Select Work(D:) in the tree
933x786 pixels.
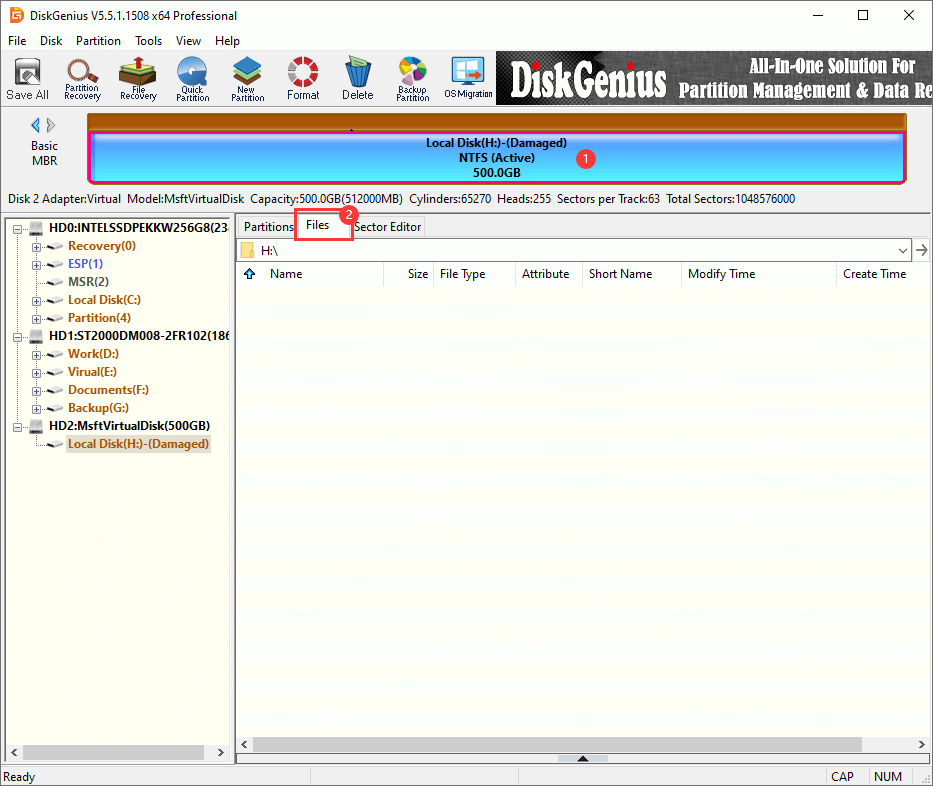tap(93, 354)
